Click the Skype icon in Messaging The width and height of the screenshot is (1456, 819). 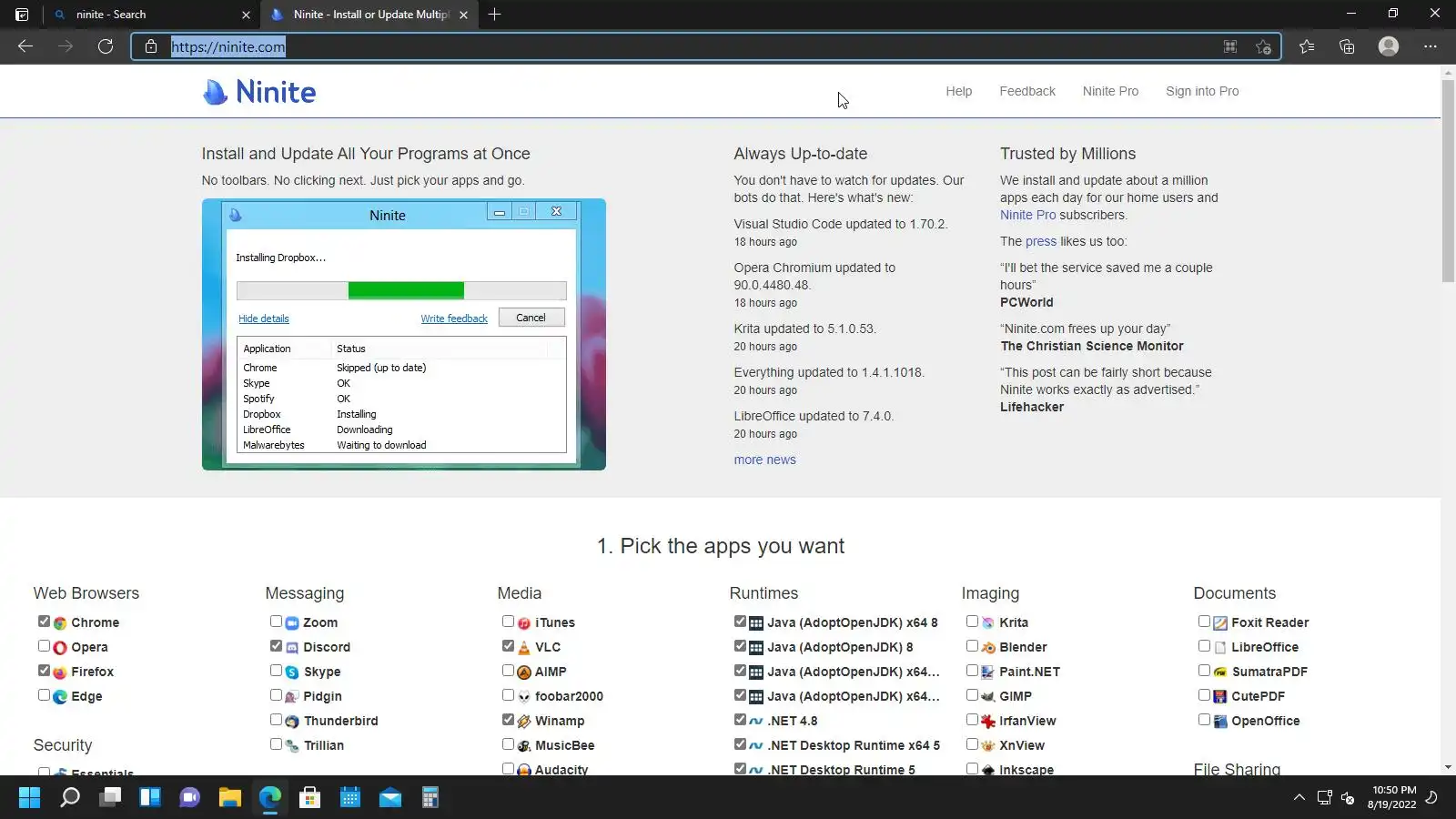(292, 672)
